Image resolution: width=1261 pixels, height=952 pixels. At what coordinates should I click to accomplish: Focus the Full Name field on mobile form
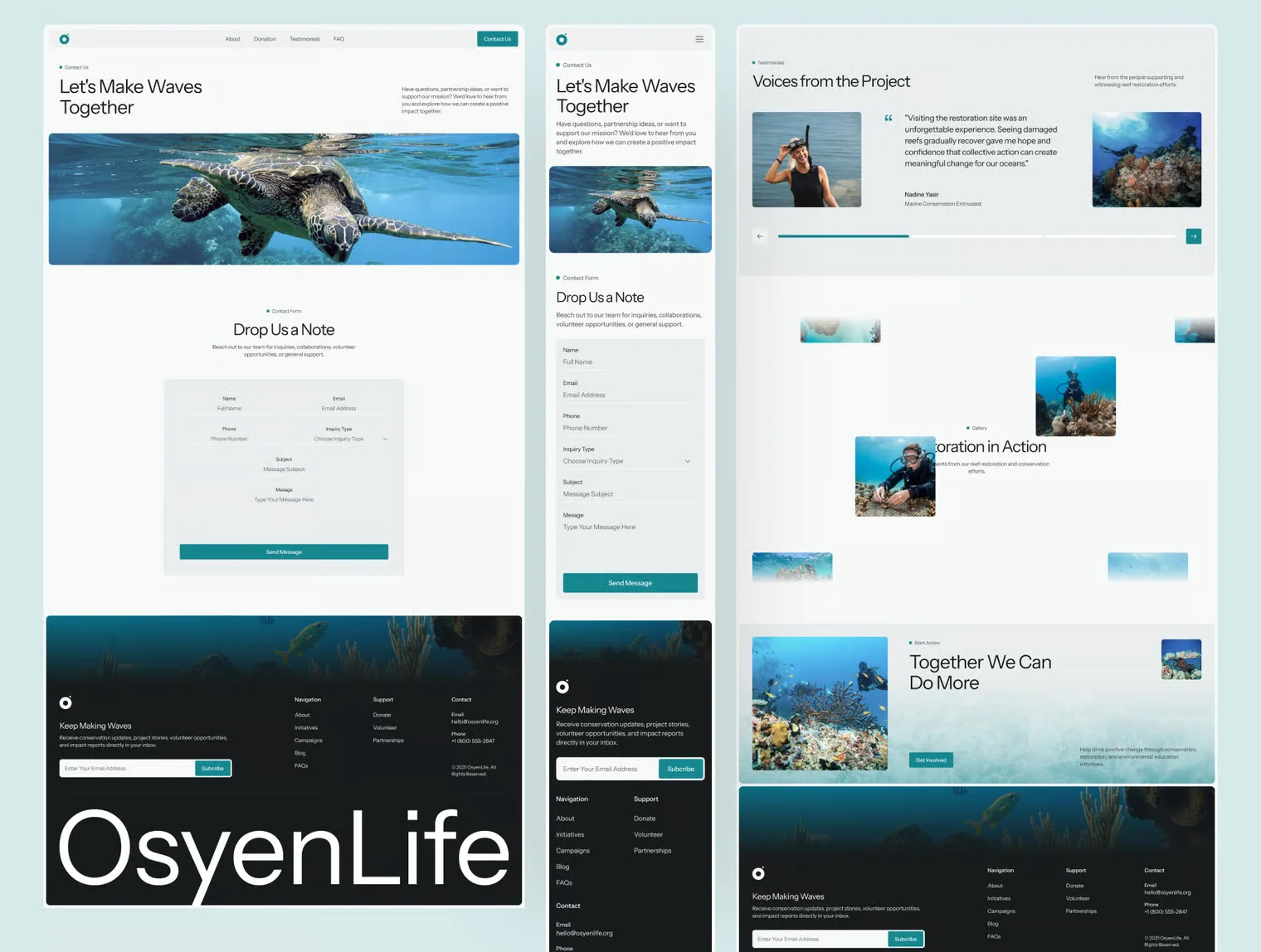coord(630,362)
